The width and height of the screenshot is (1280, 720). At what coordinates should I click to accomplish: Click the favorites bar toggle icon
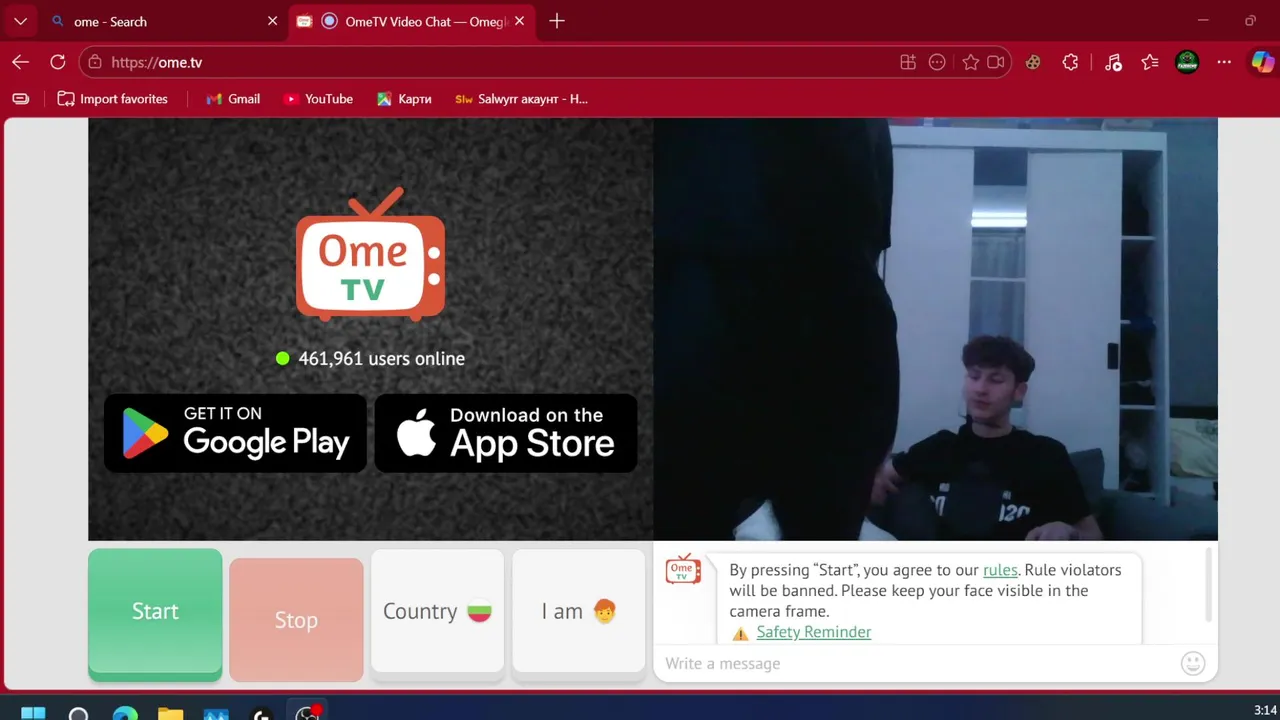[x=20, y=99]
